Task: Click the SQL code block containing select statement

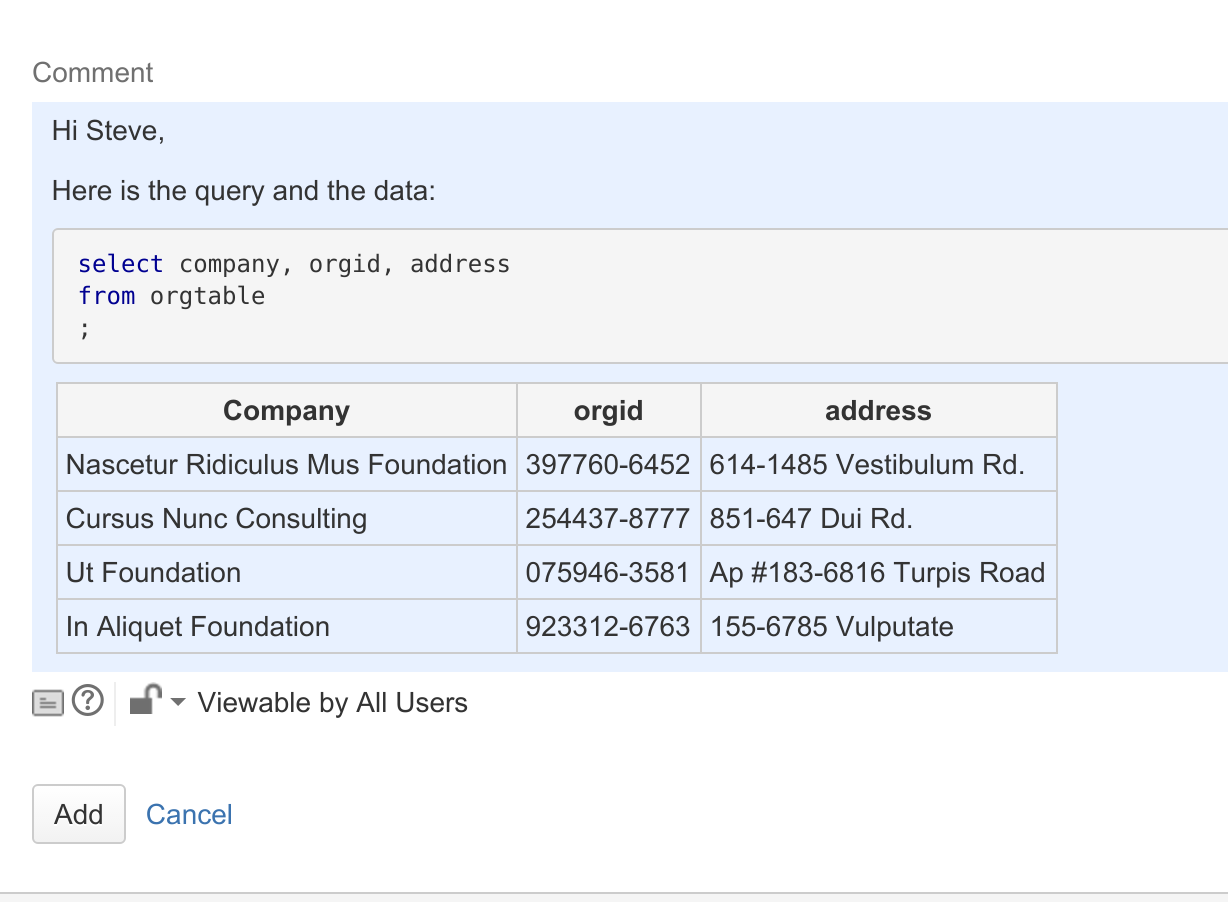Action: tap(640, 296)
